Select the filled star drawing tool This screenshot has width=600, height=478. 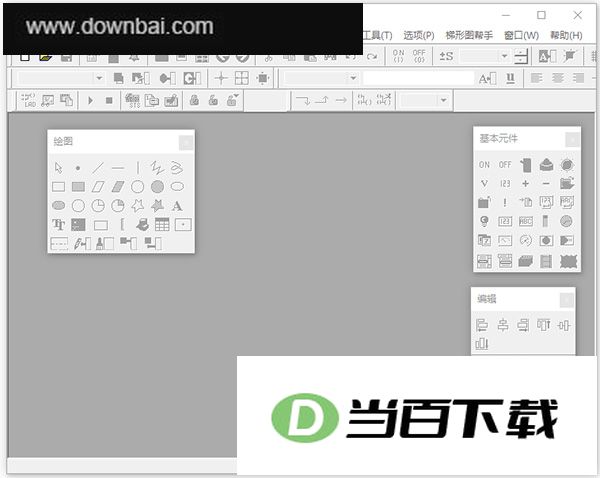point(157,206)
